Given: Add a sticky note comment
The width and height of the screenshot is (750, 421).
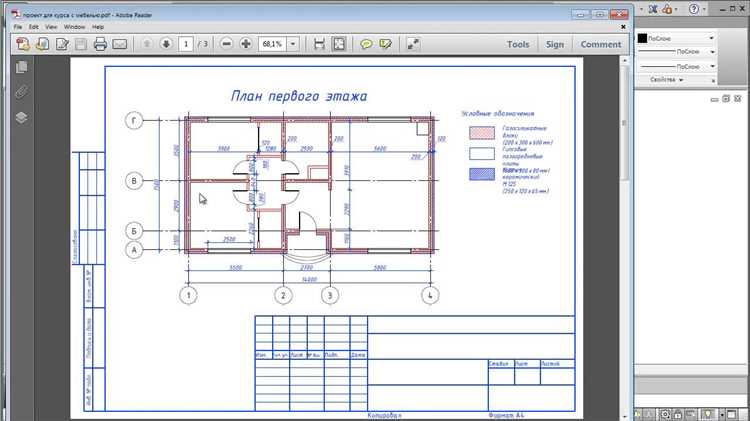Looking at the screenshot, I should pos(366,44).
